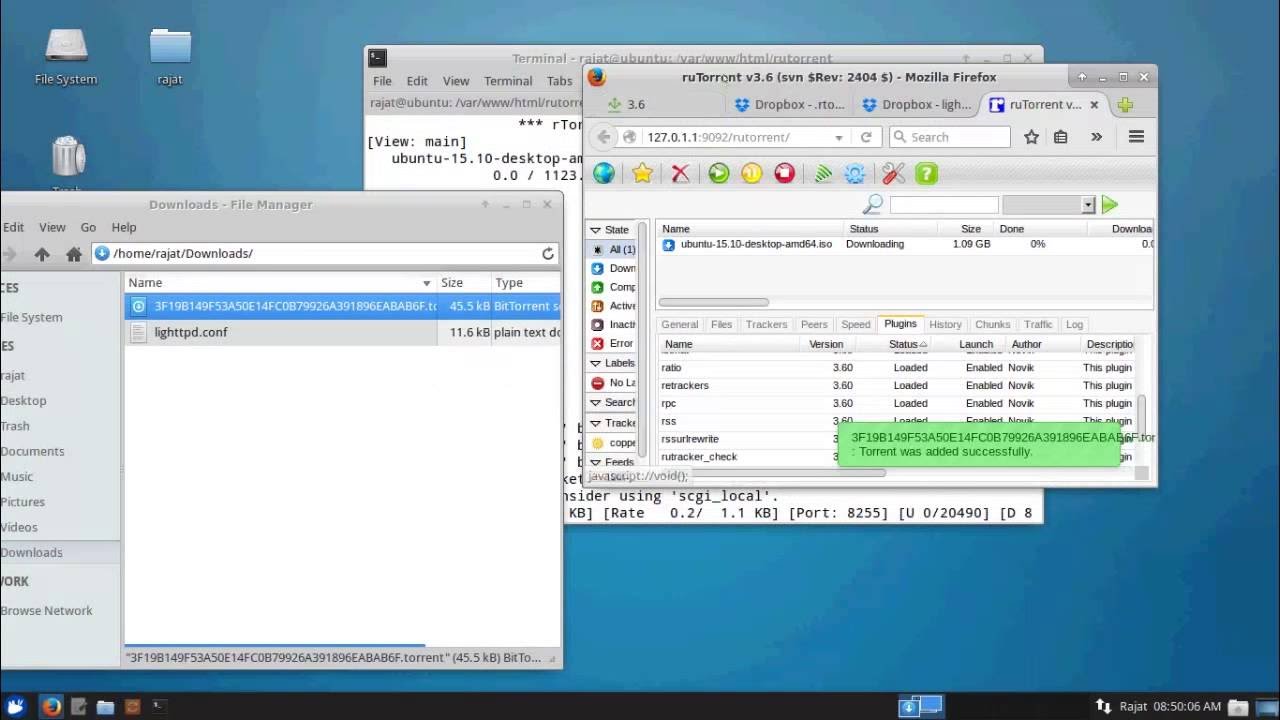The width and height of the screenshot is (1280, 720).
Task: Click the torrent list horizontal scrollbar
Action: (714, 302)
